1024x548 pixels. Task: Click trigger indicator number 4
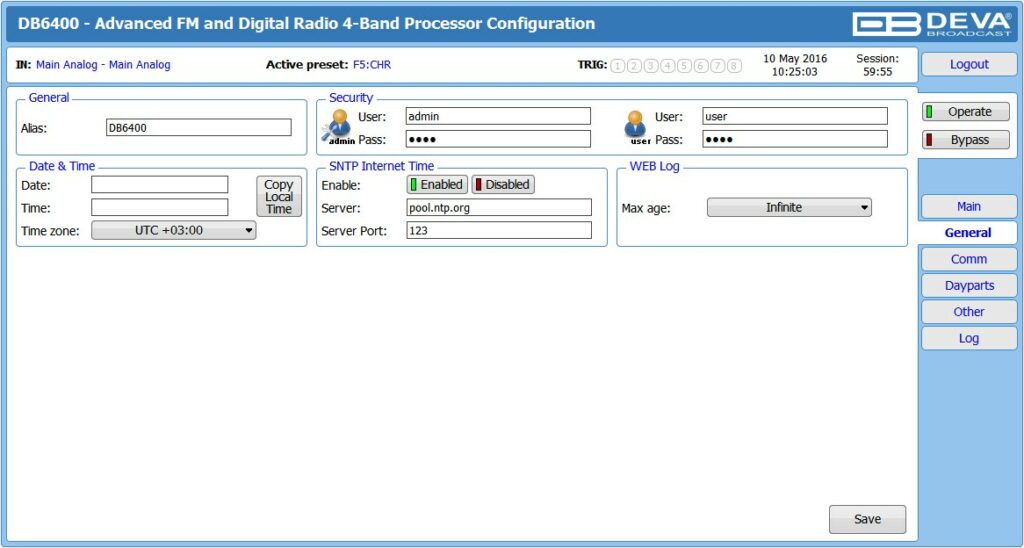click(x=668, y=66)
